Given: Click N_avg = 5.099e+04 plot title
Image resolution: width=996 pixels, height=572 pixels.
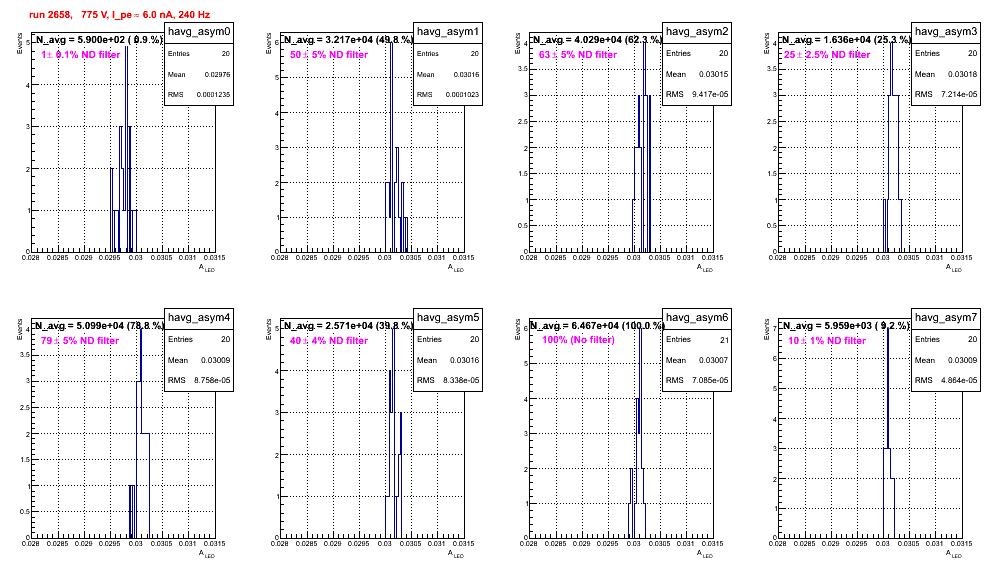Looking at the screenshot, I should pos(99,325).
